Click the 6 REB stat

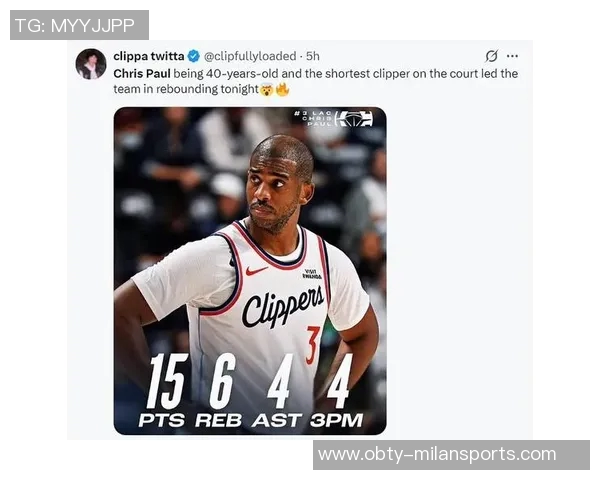coord(219,390)
